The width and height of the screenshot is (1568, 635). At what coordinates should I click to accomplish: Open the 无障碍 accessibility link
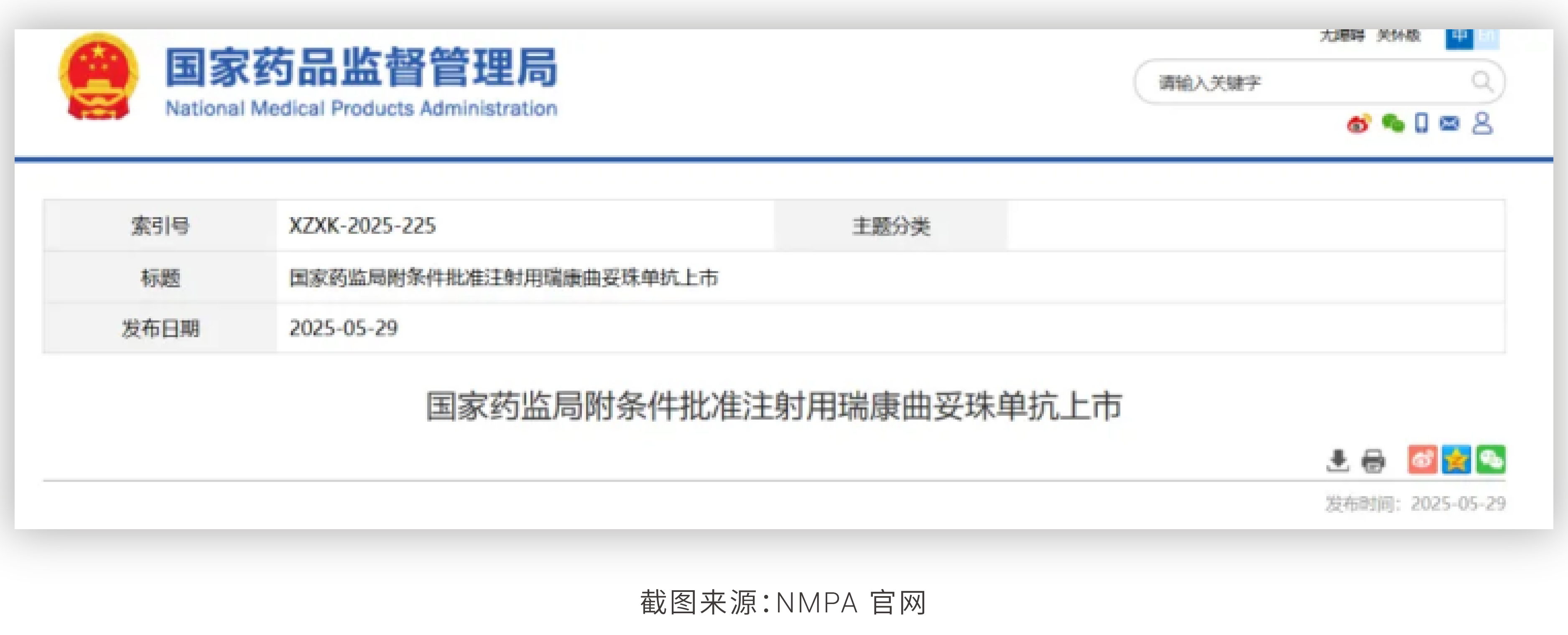1341,35
